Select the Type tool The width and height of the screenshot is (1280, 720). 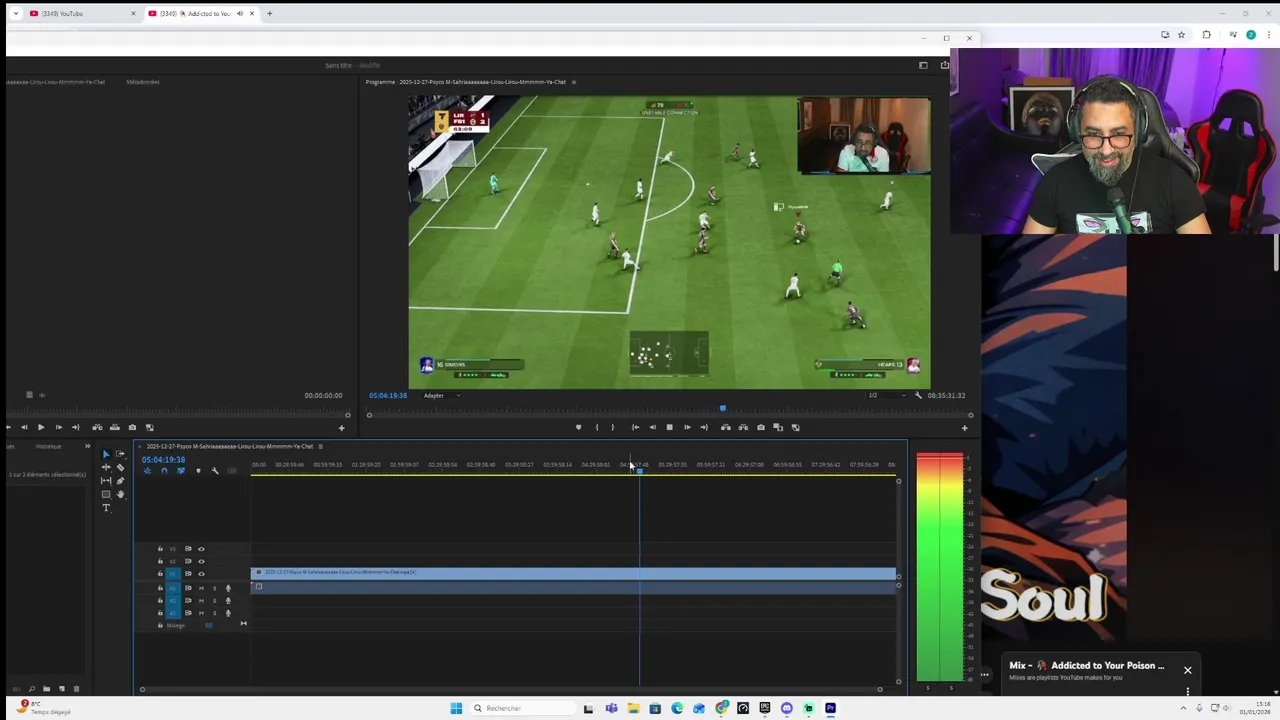[106, 508]
